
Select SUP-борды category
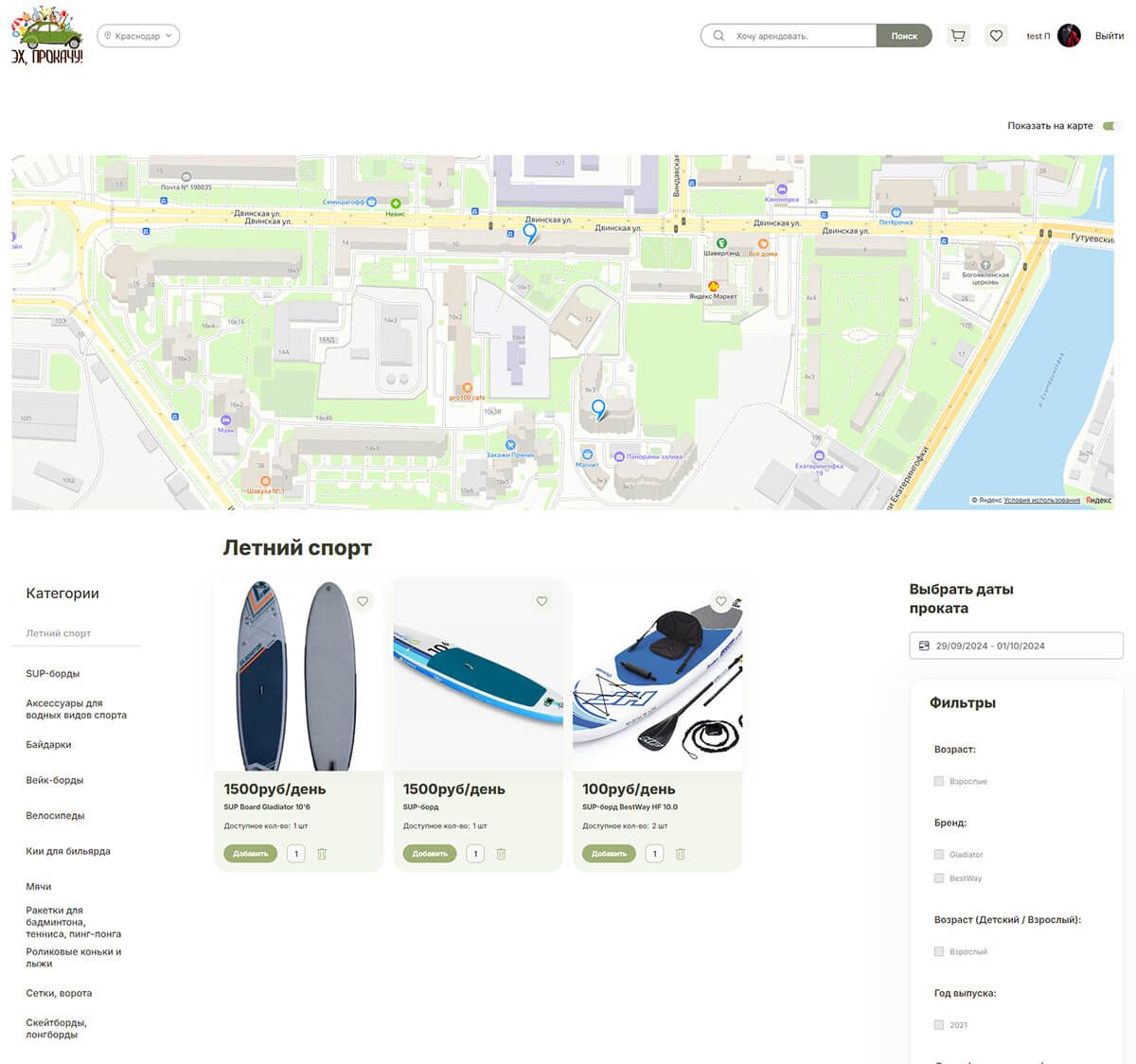tap(53, 674)
